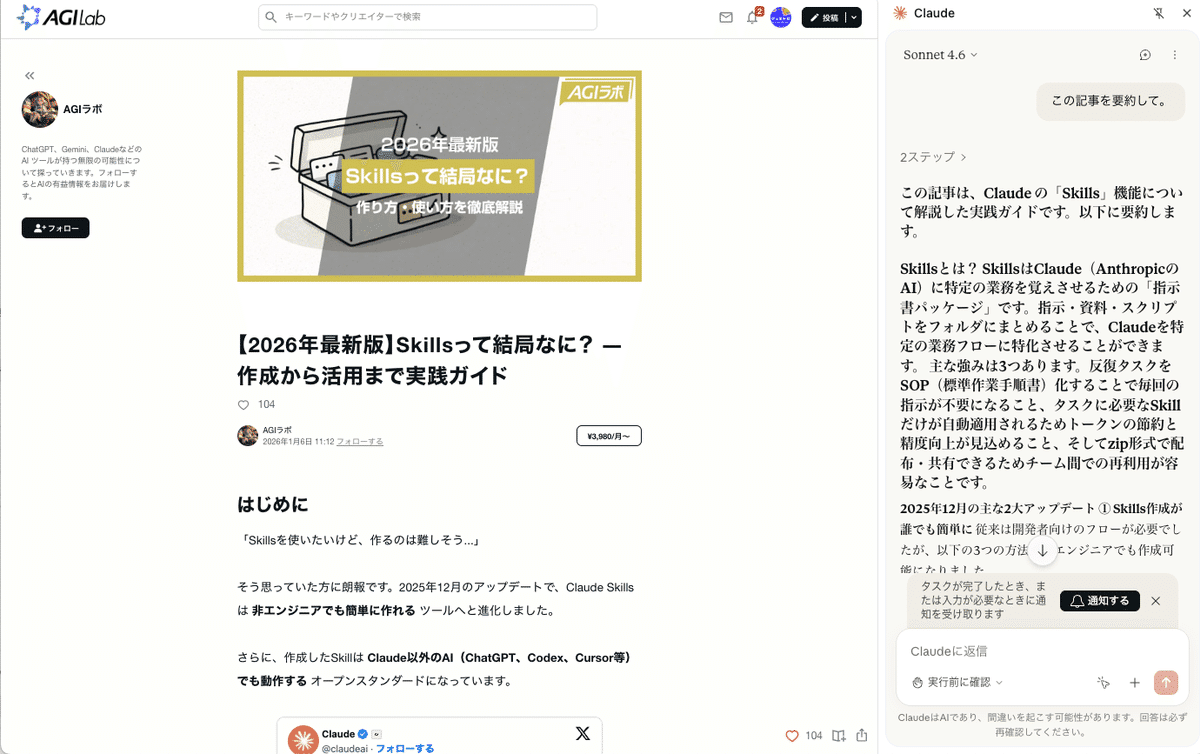1200x754 pixels.
Task: Open the three-dot menu in Claude panel
Action: [x=1175, y=55]
